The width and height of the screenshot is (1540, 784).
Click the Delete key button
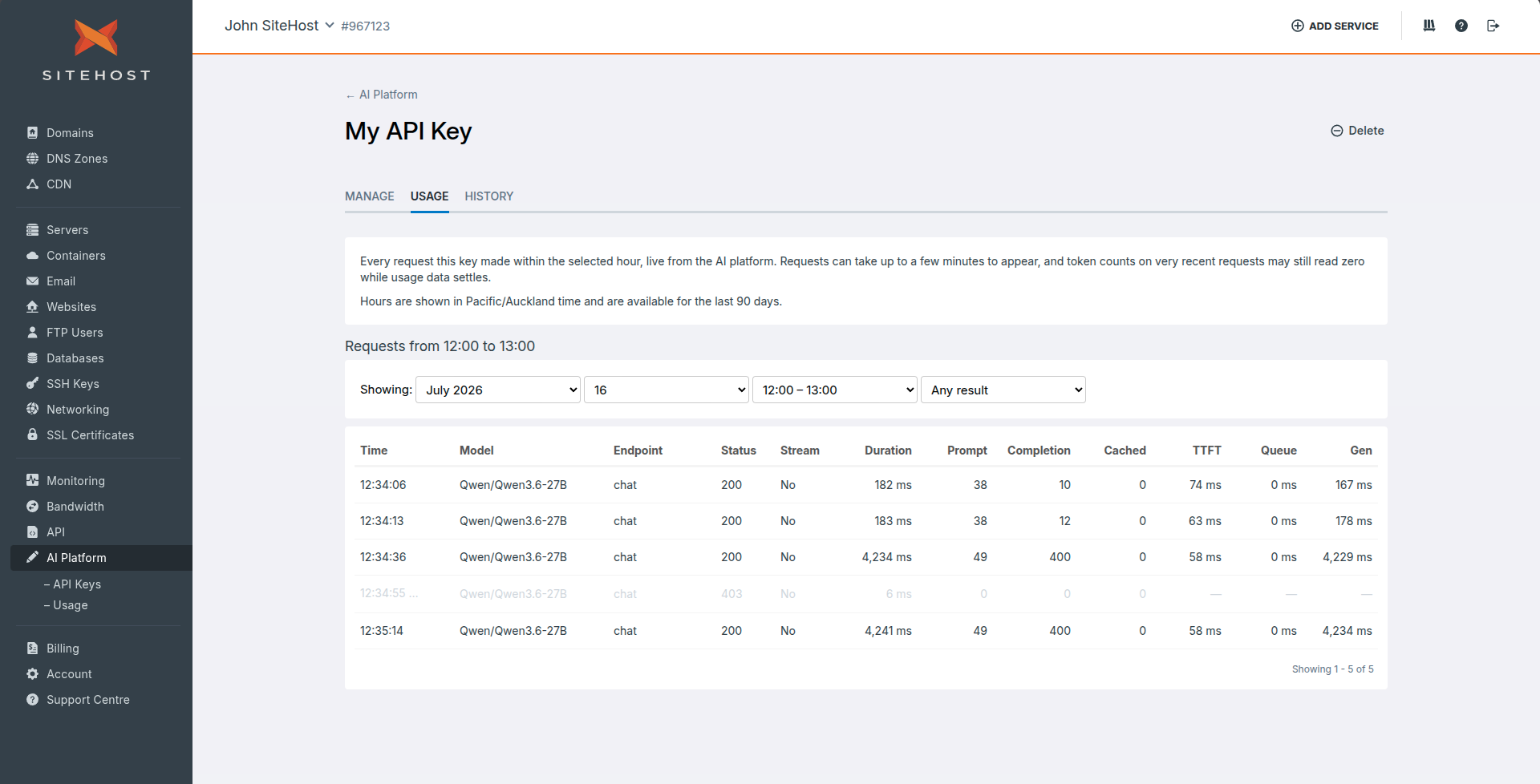tap(1358, 131)
